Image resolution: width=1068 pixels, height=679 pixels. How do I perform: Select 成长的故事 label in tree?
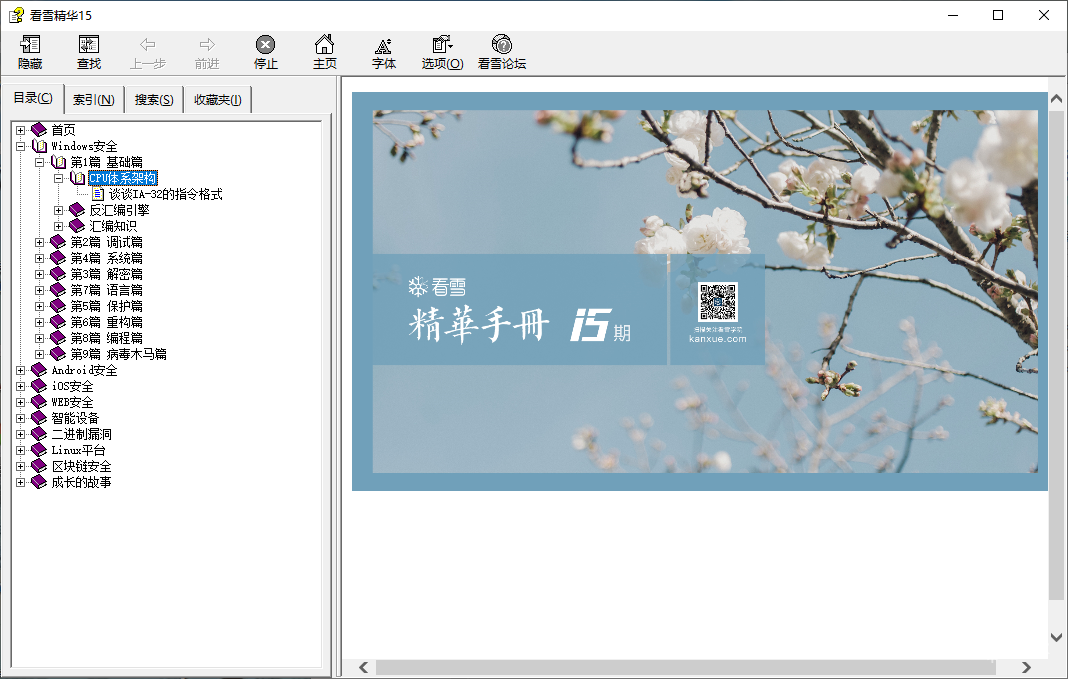pos(81,482)
